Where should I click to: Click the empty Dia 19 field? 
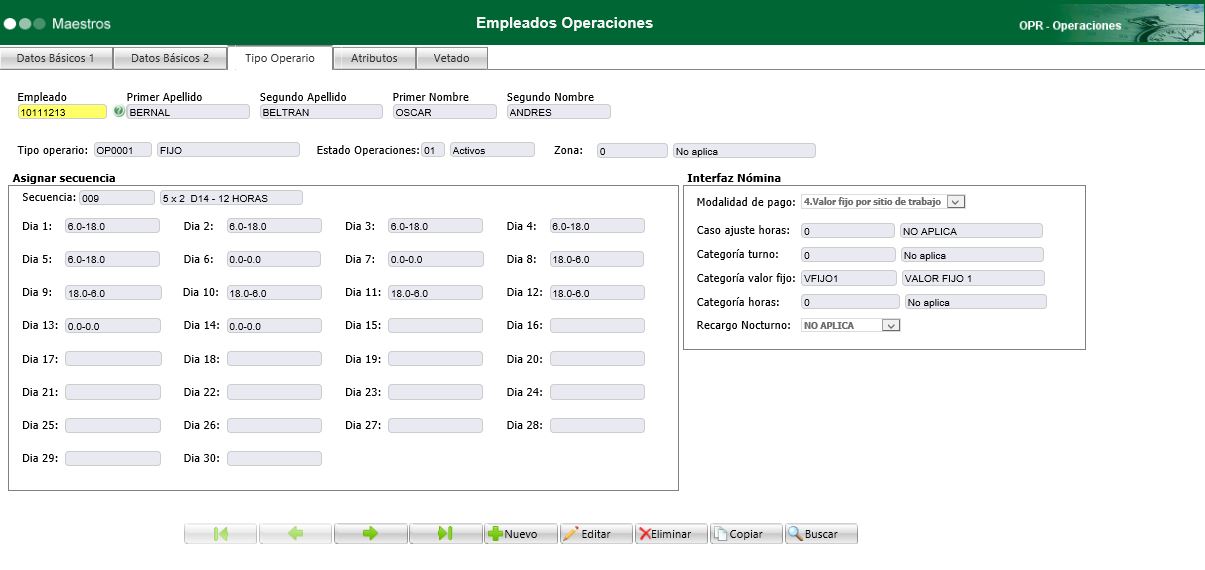click(435, 359)
